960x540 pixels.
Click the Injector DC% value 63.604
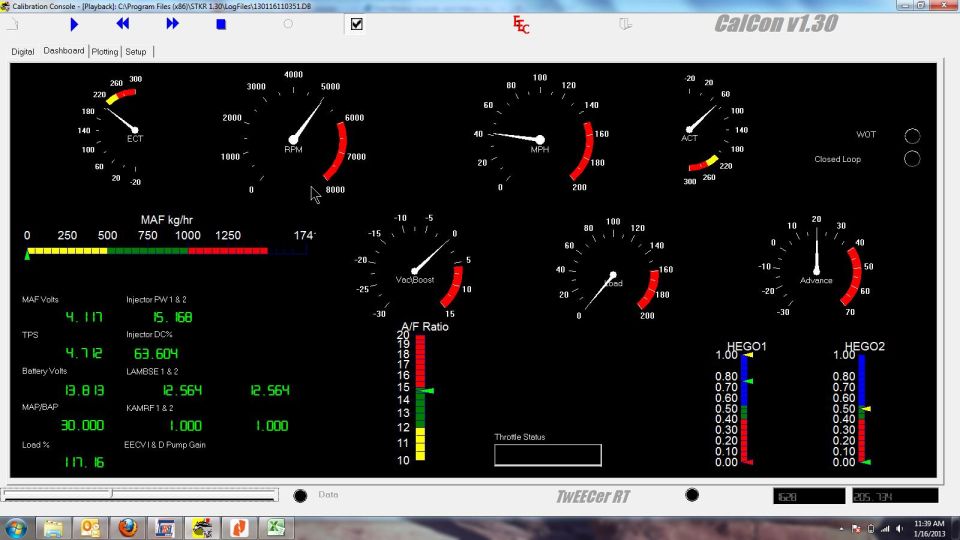pos(156,353)
